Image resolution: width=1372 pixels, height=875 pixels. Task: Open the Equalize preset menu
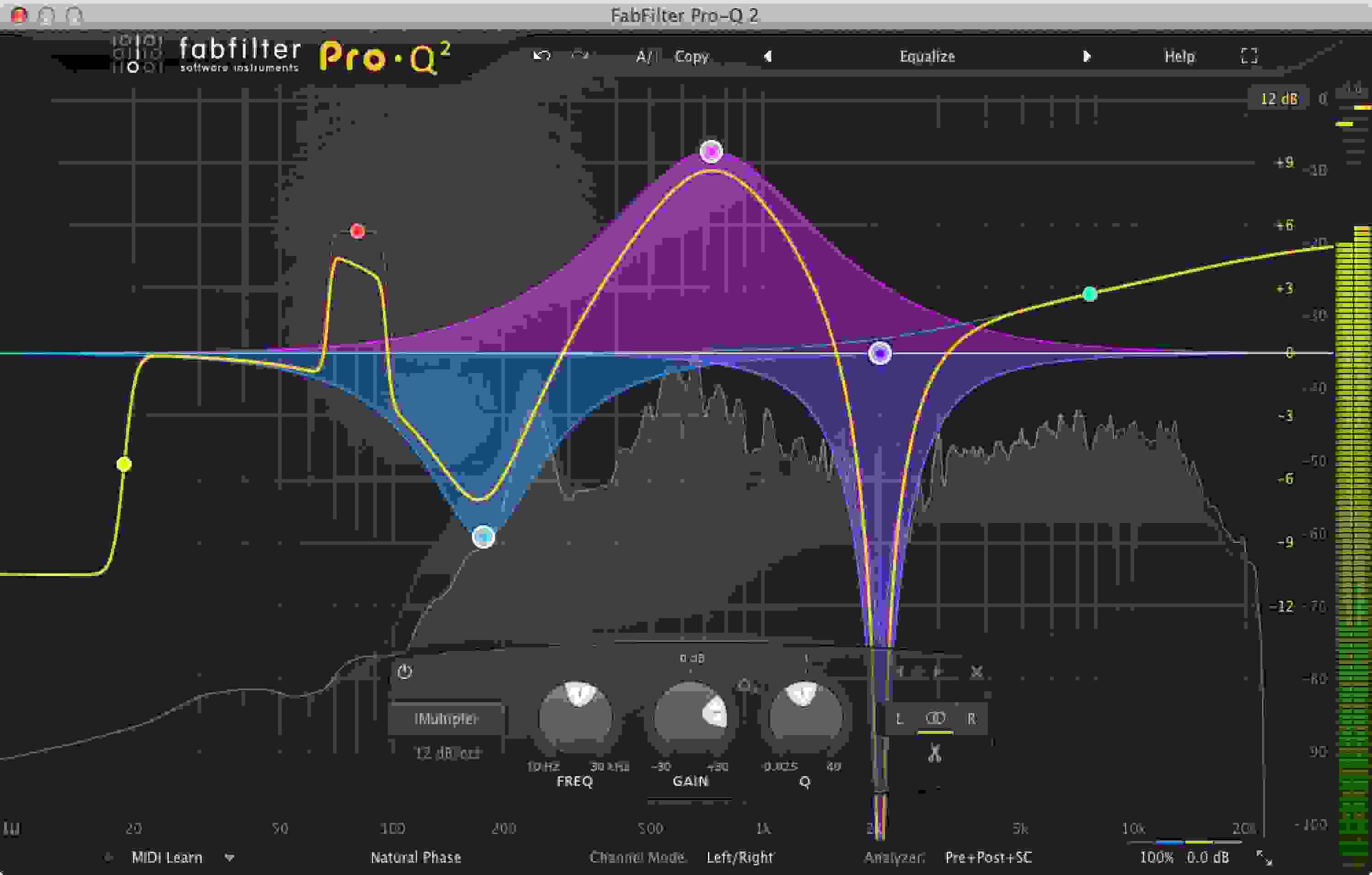(x=927, y=56)
